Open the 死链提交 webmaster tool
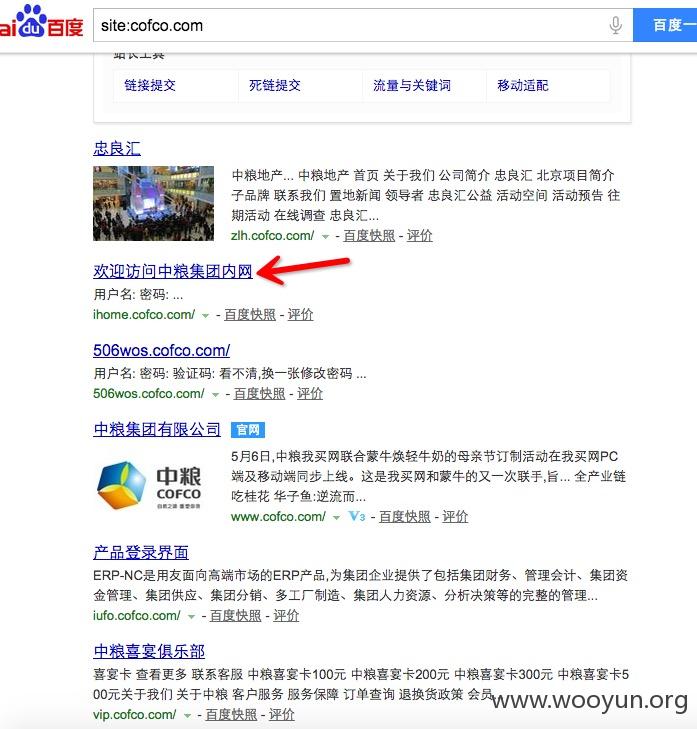The width and height of the screenshot is (697, 729). (x=275, y=86)
